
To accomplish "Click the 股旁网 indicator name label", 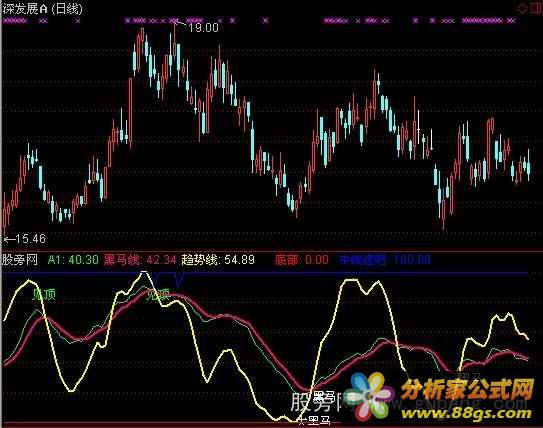I will (19, 259).
